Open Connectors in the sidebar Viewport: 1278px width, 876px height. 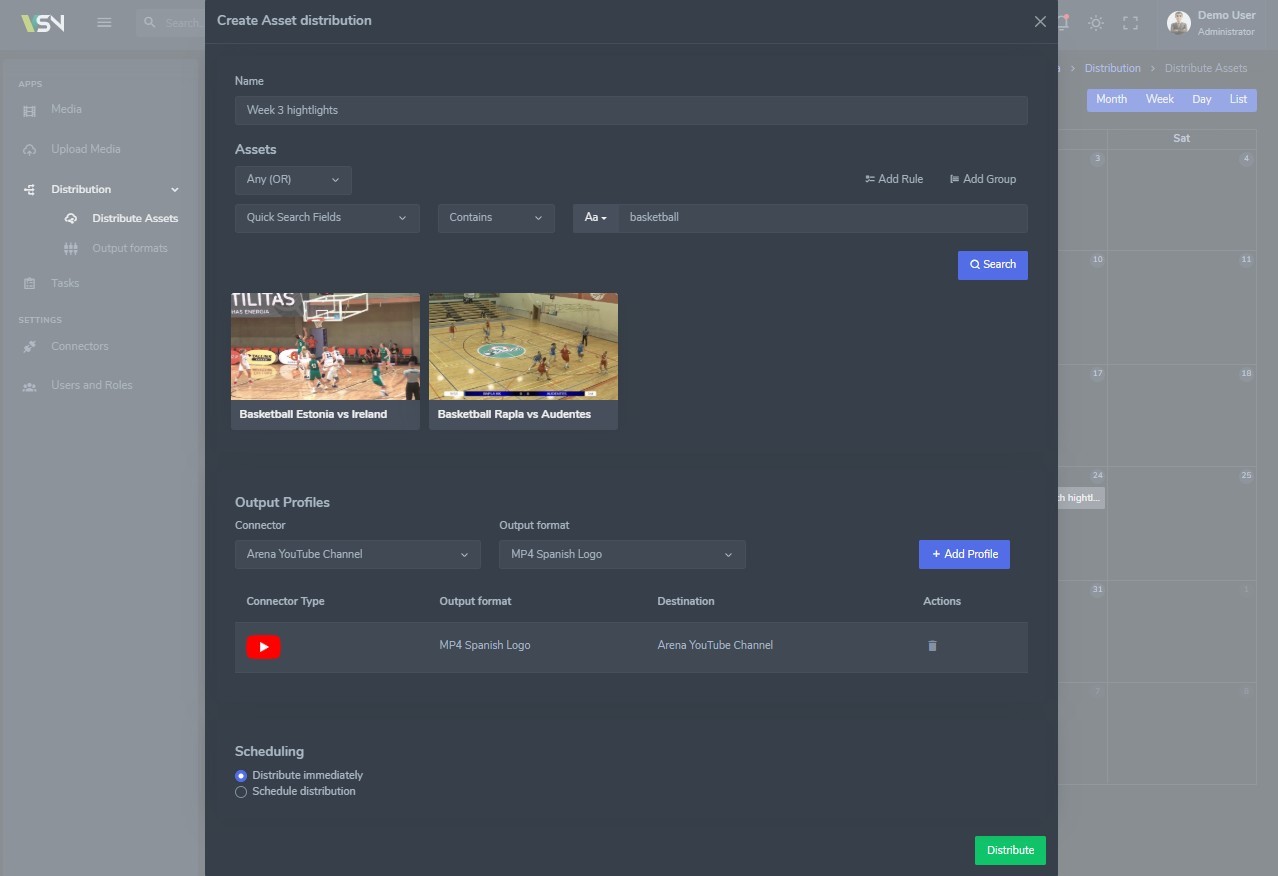click(80, 346)
